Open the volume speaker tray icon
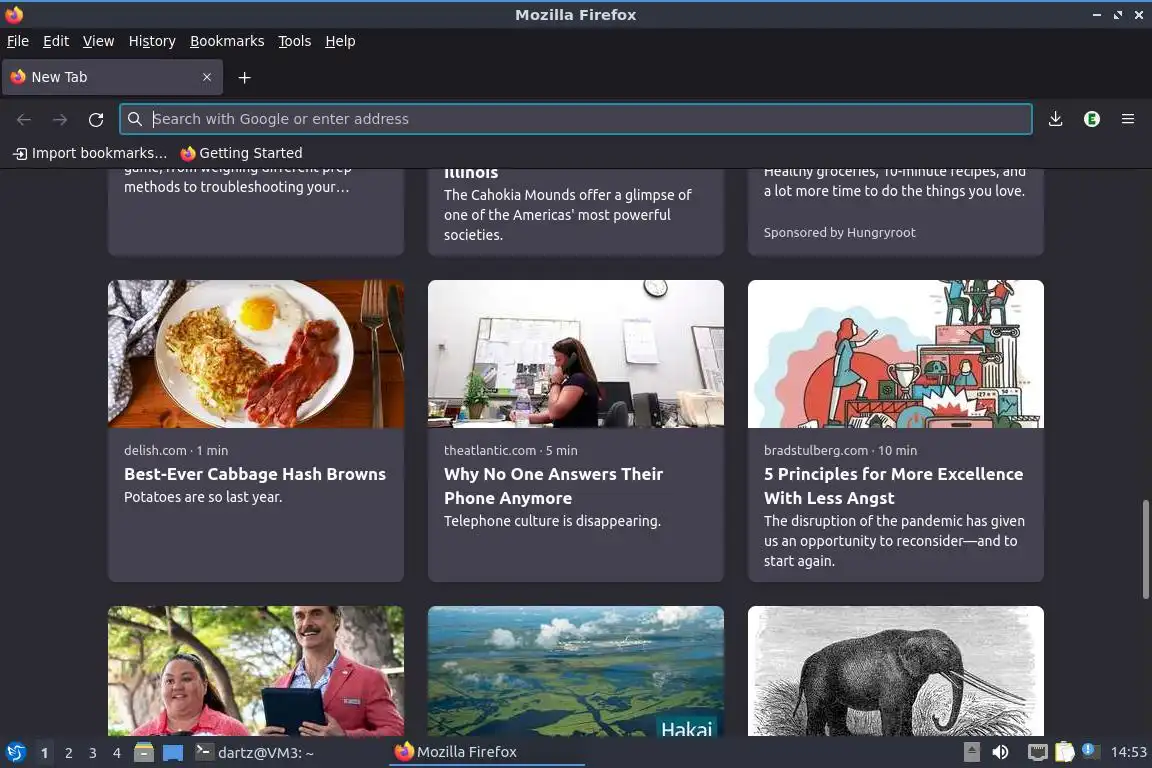1152x768 pixels. [1001, 752]
